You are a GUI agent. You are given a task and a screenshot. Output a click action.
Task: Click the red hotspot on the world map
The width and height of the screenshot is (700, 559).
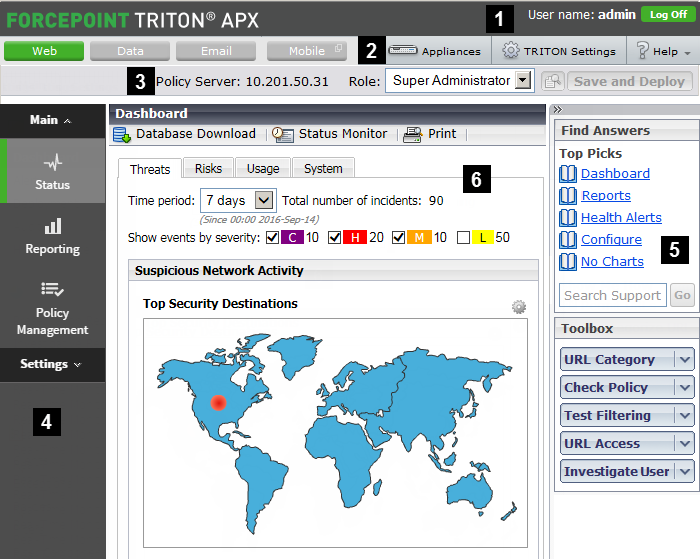(218, 403)
